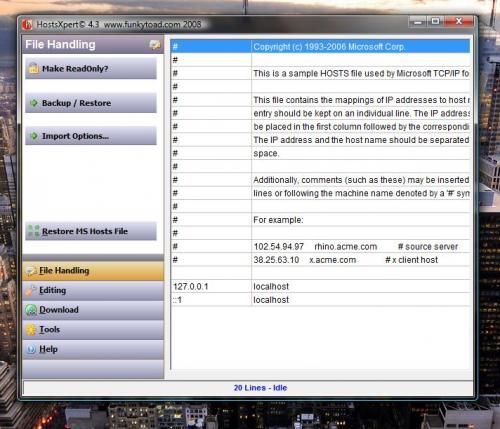The width and height of the screenshot is (500, 429).
Task: Select row 'lines or following the machine name'
Action: [320, 193]
